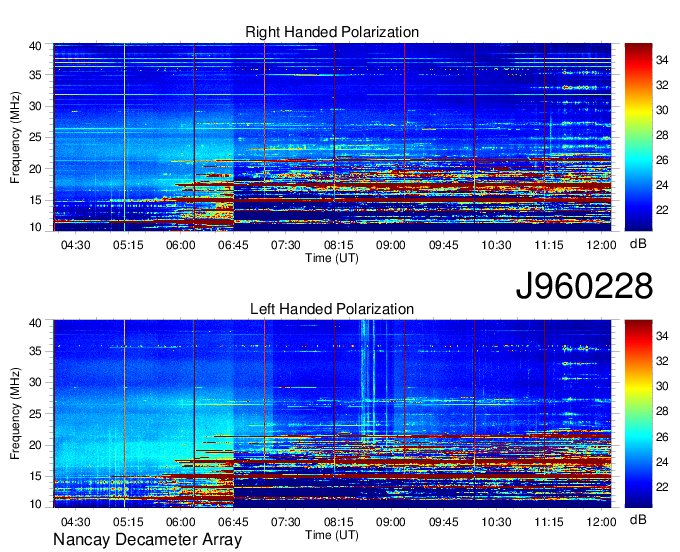The image size is (680, 552).
Task: Click the 11:15 tick on Left Handed time axis
Action: point(549,522)
